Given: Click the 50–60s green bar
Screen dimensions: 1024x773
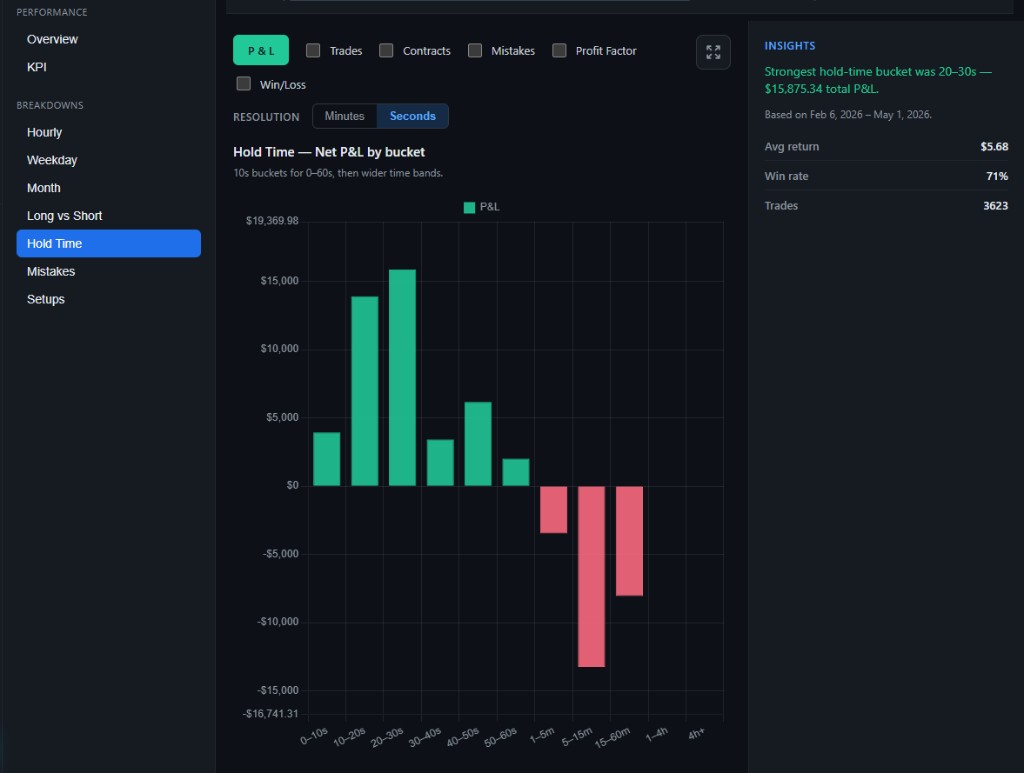Looking at the screenshot, I should tap(516, 472).
